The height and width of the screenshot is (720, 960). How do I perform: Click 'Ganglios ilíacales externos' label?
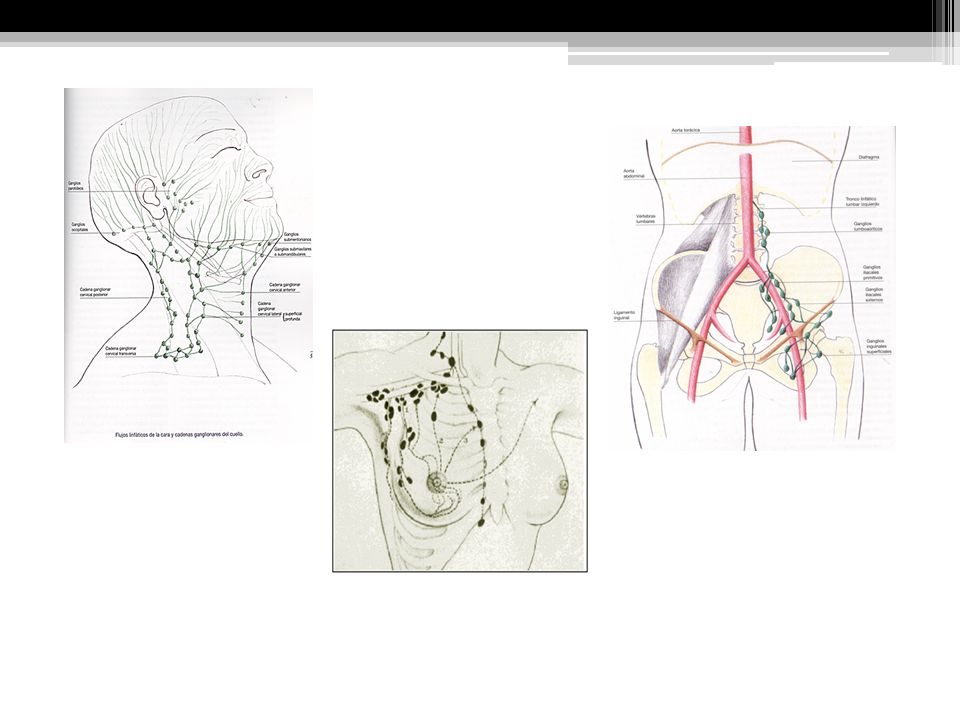click(x=874, y=294)
